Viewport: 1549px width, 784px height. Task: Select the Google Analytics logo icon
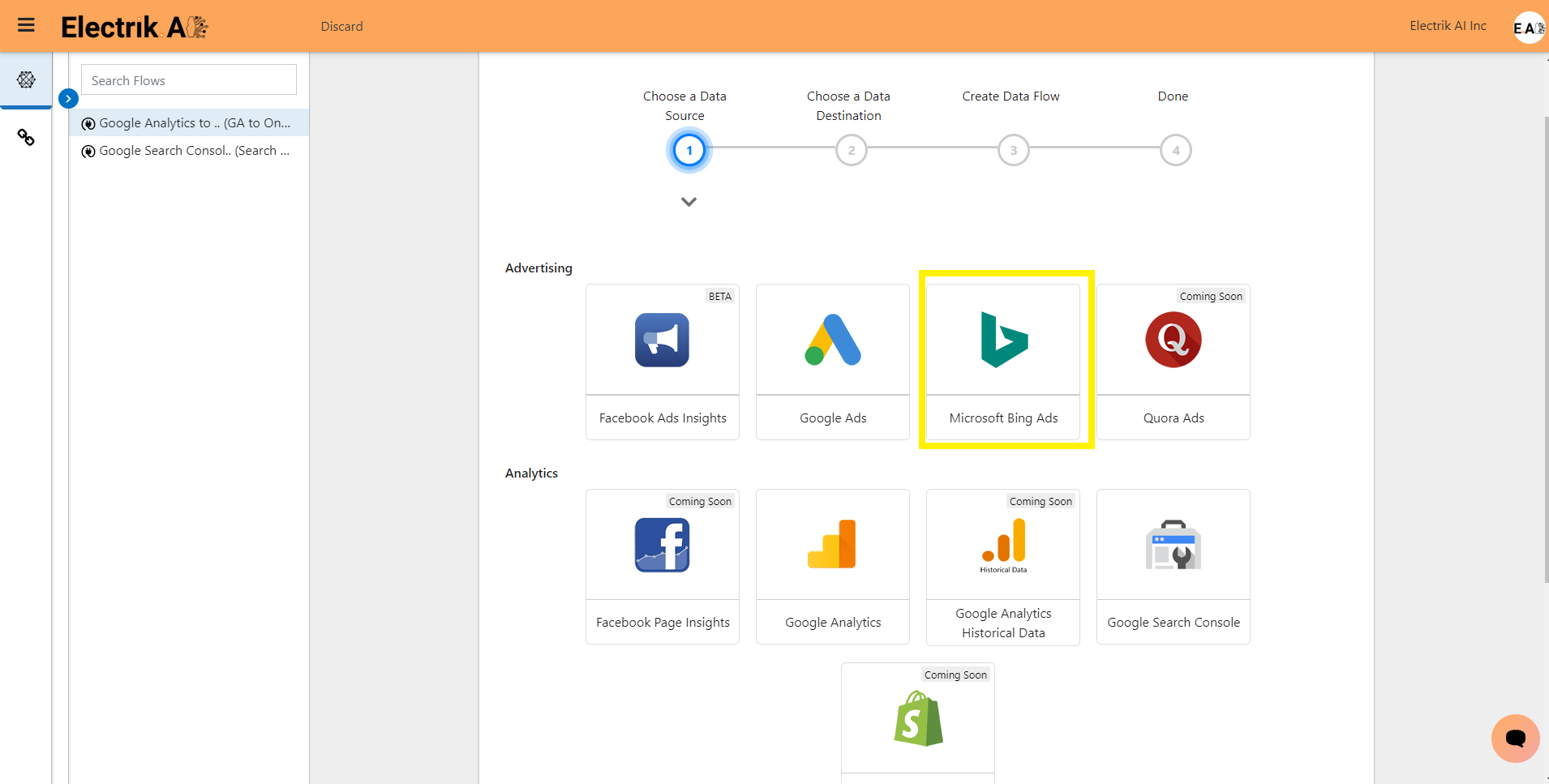(x=832, y=544)
